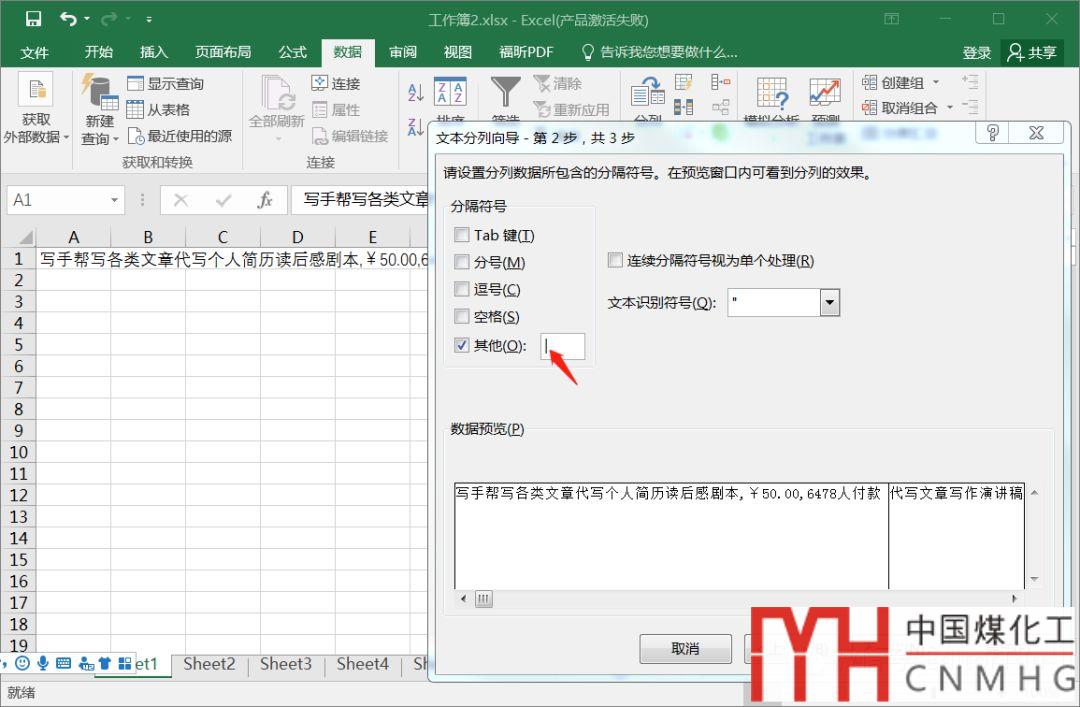Switch to the Sheet4 worksheet tab
1080x707 pixels.
click(x=362, y=664)
